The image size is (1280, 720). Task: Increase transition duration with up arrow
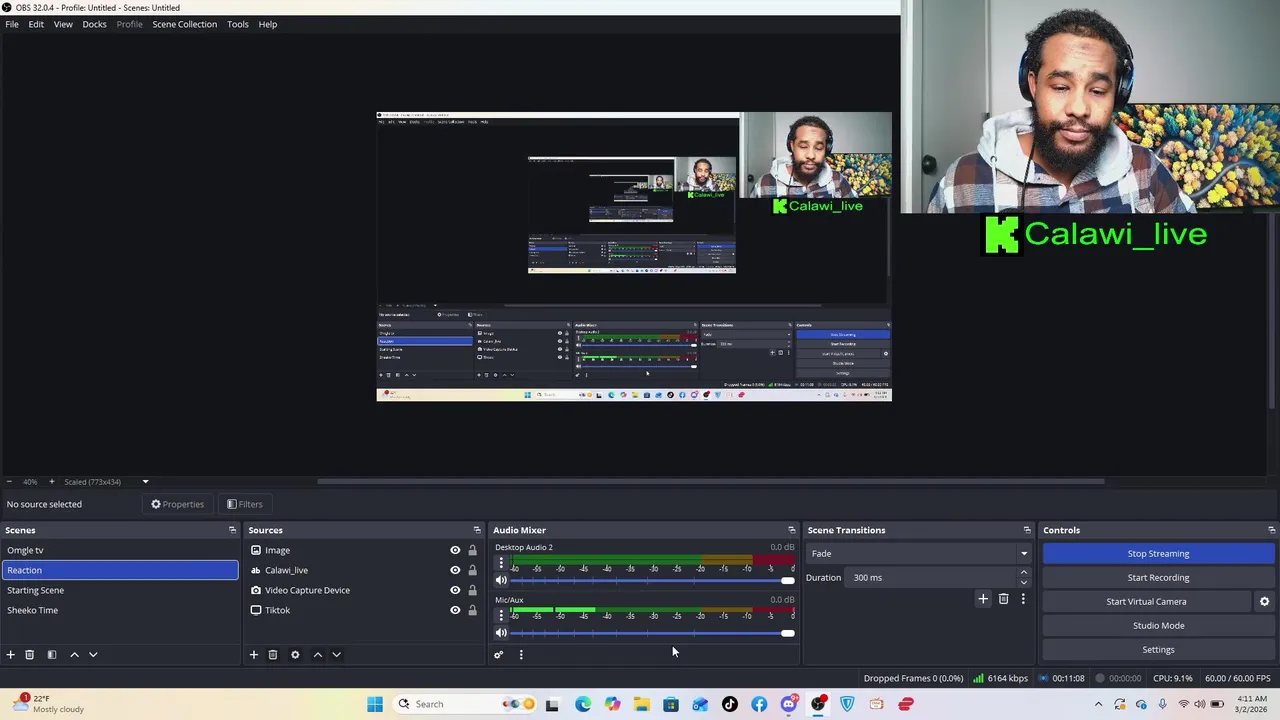[1023, 573]
